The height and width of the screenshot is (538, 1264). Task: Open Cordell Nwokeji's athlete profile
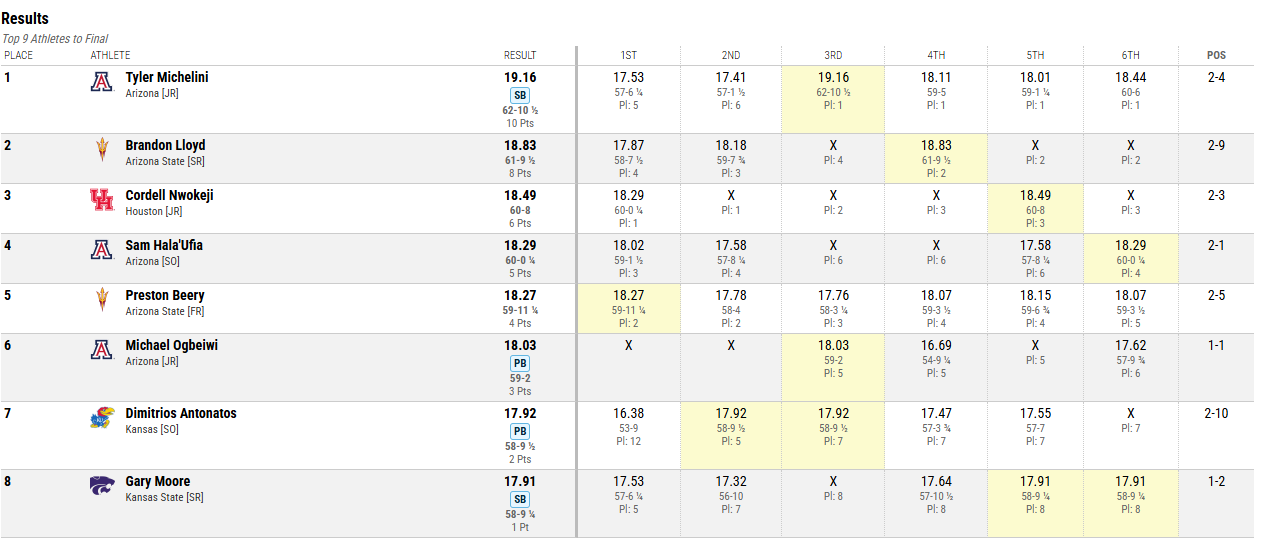pyautogui.click(x=169, y=195)
